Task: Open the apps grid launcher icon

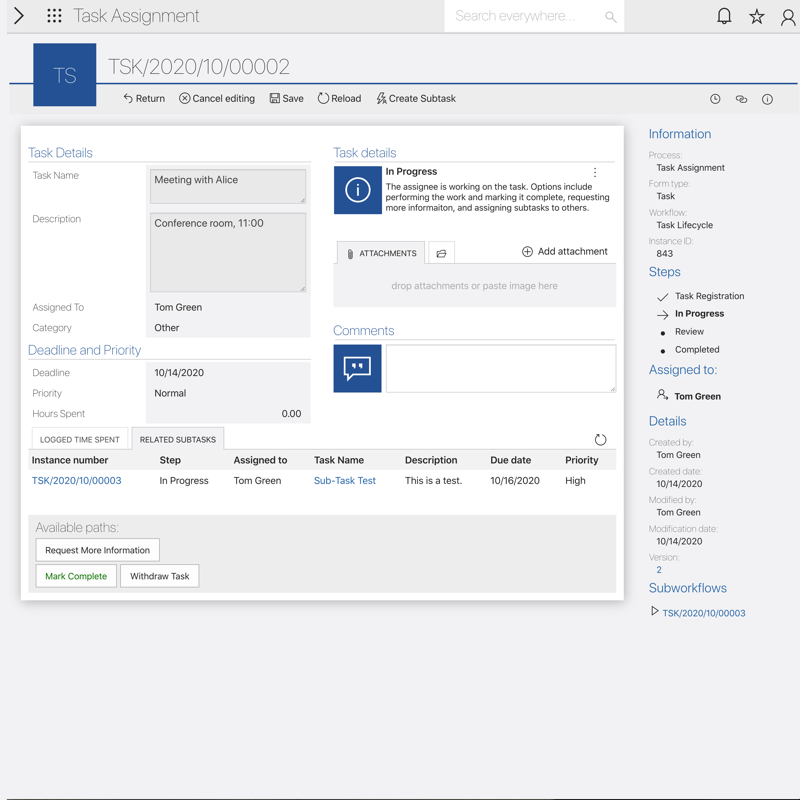Action: 54,16
